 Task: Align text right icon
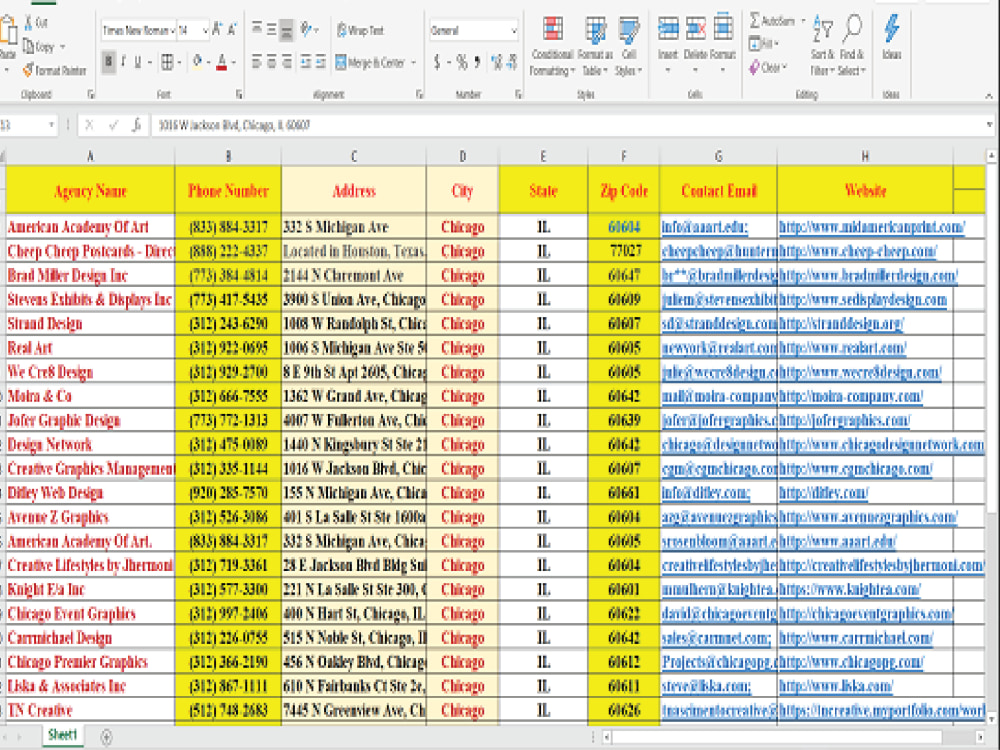tap(287, 62)
